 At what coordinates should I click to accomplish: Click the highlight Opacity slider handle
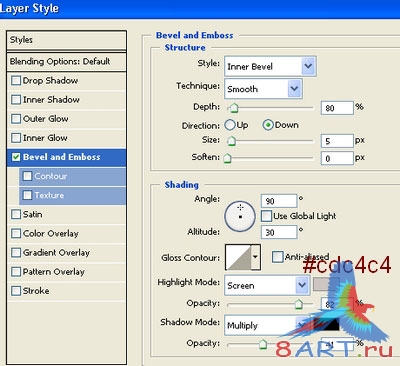click(299, 304)
